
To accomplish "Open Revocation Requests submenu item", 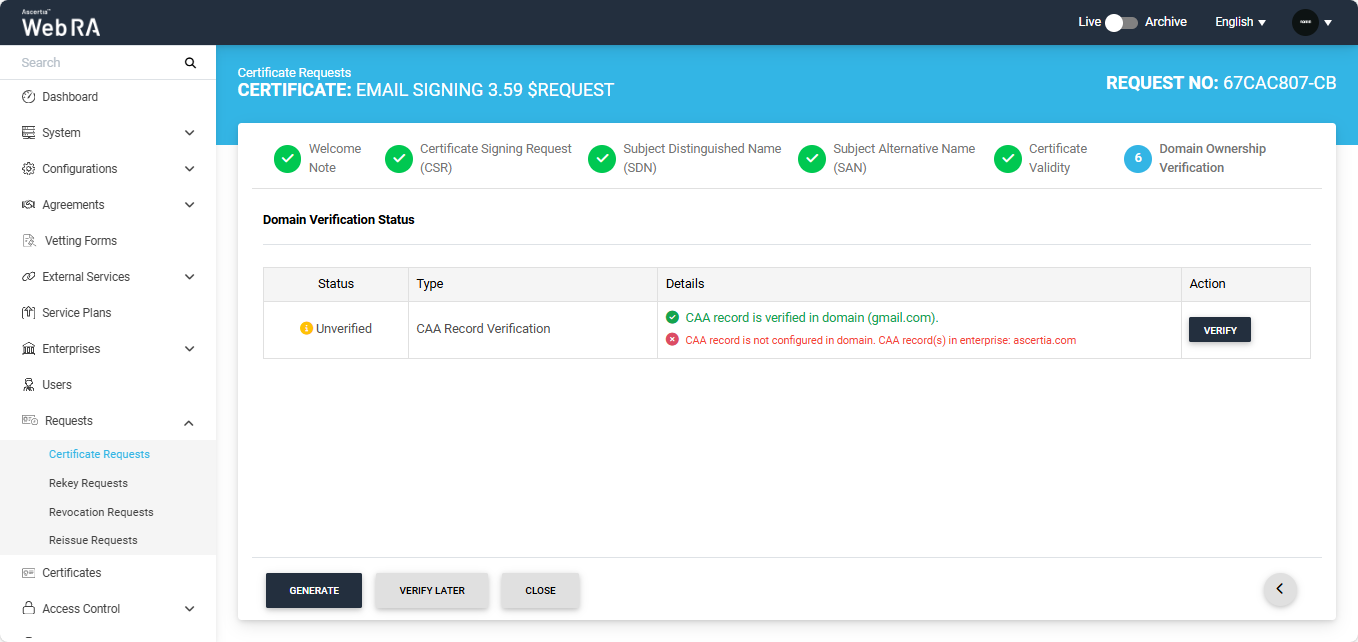I will (101, 512).
